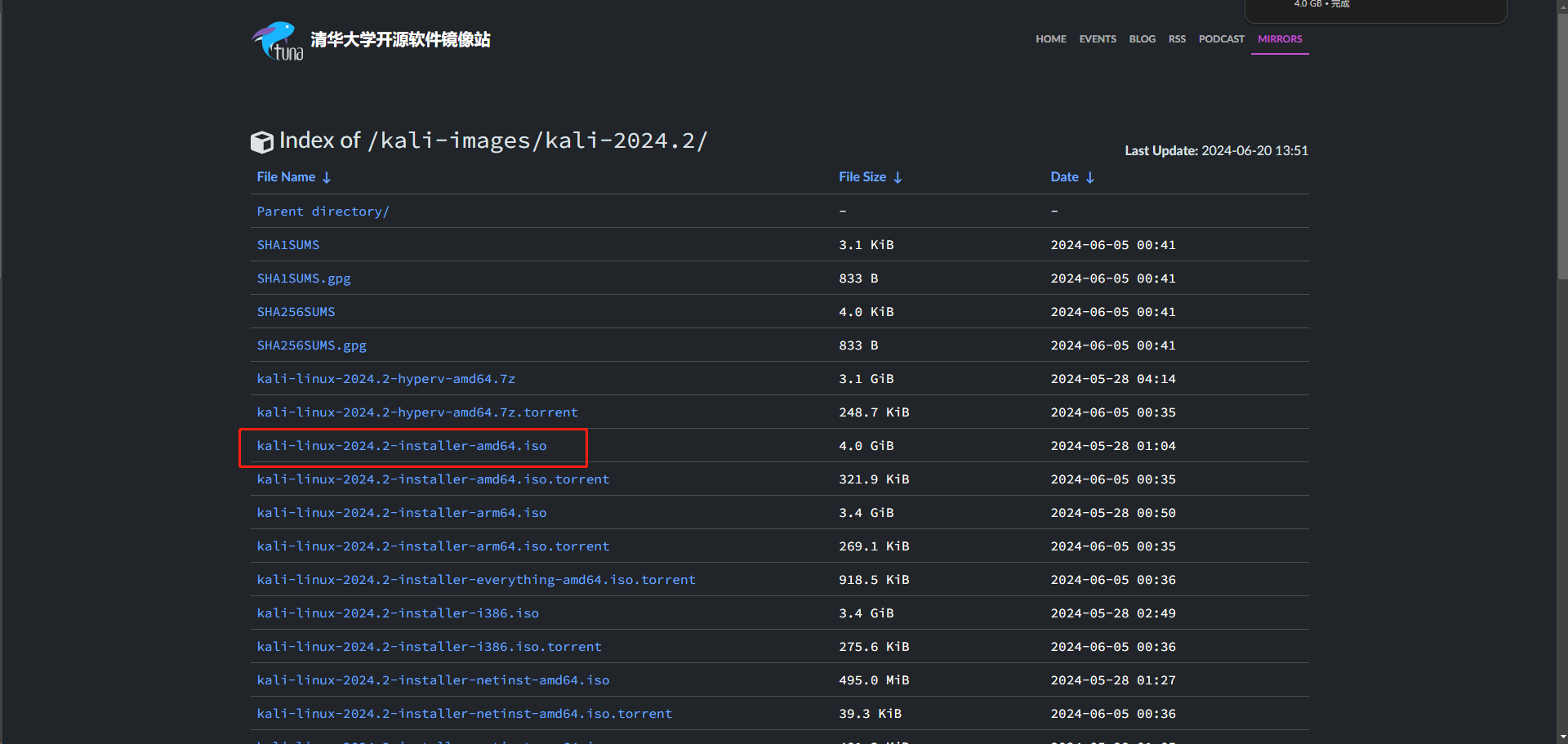Click the 4.0 GB download complete popup
Screen dimensions: 1568x744
coord(1375,10)
